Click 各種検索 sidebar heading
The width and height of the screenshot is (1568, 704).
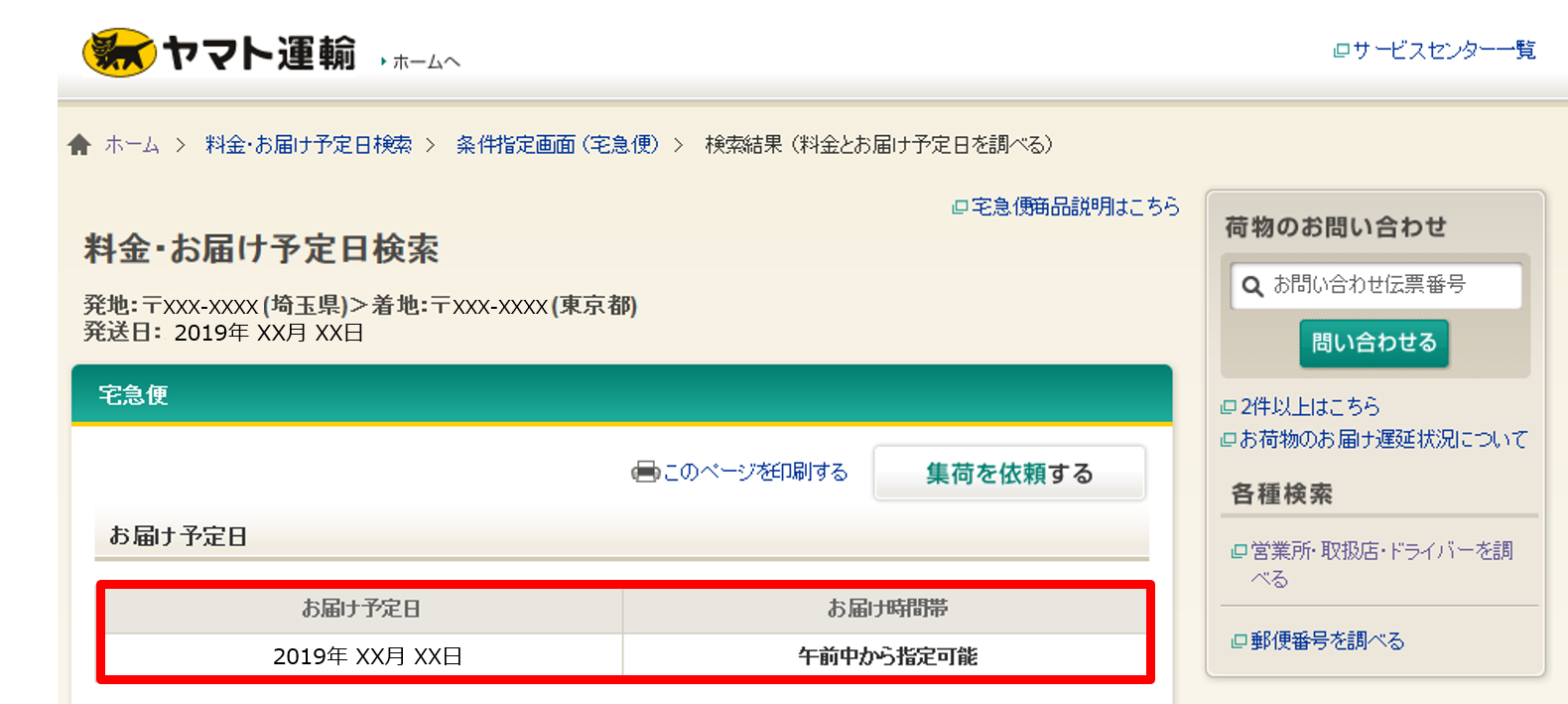click(x=1281, y=493)
